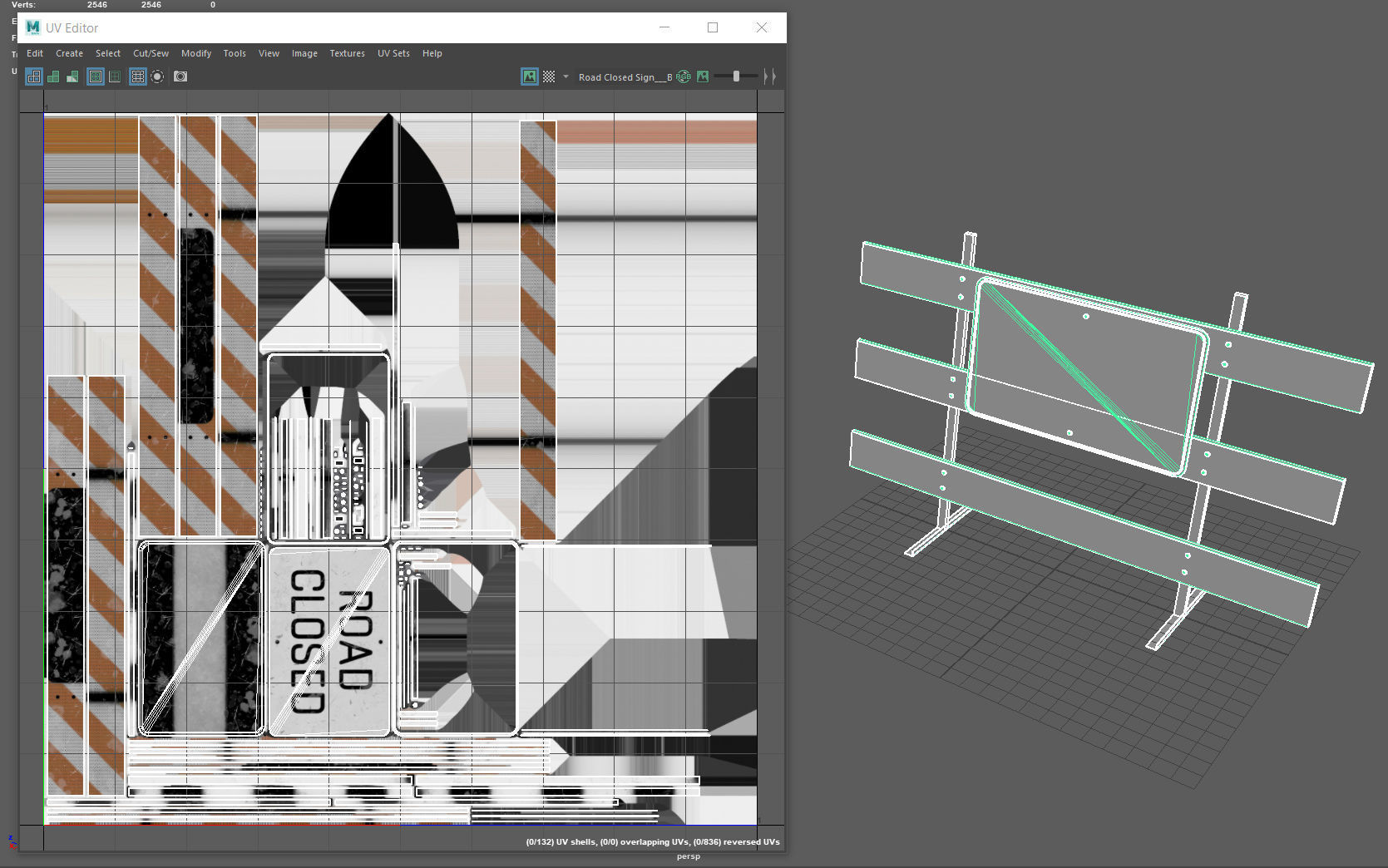Open the Modify menu

tap(196, 53)
